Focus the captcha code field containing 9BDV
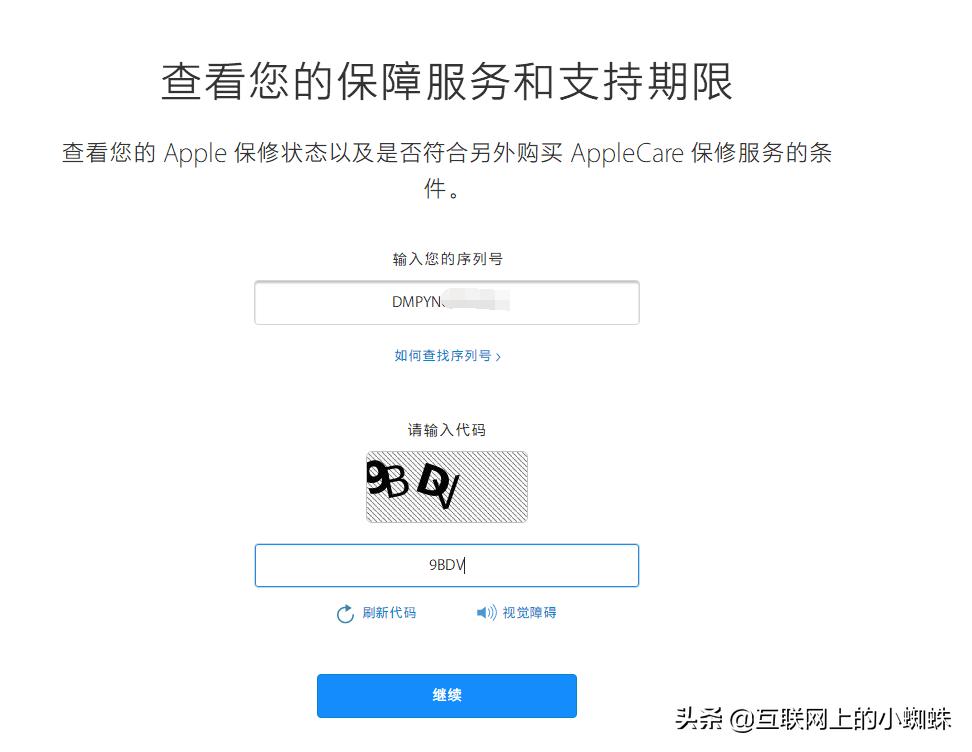Screen dimensions: 972x752 tap(446, 565)
